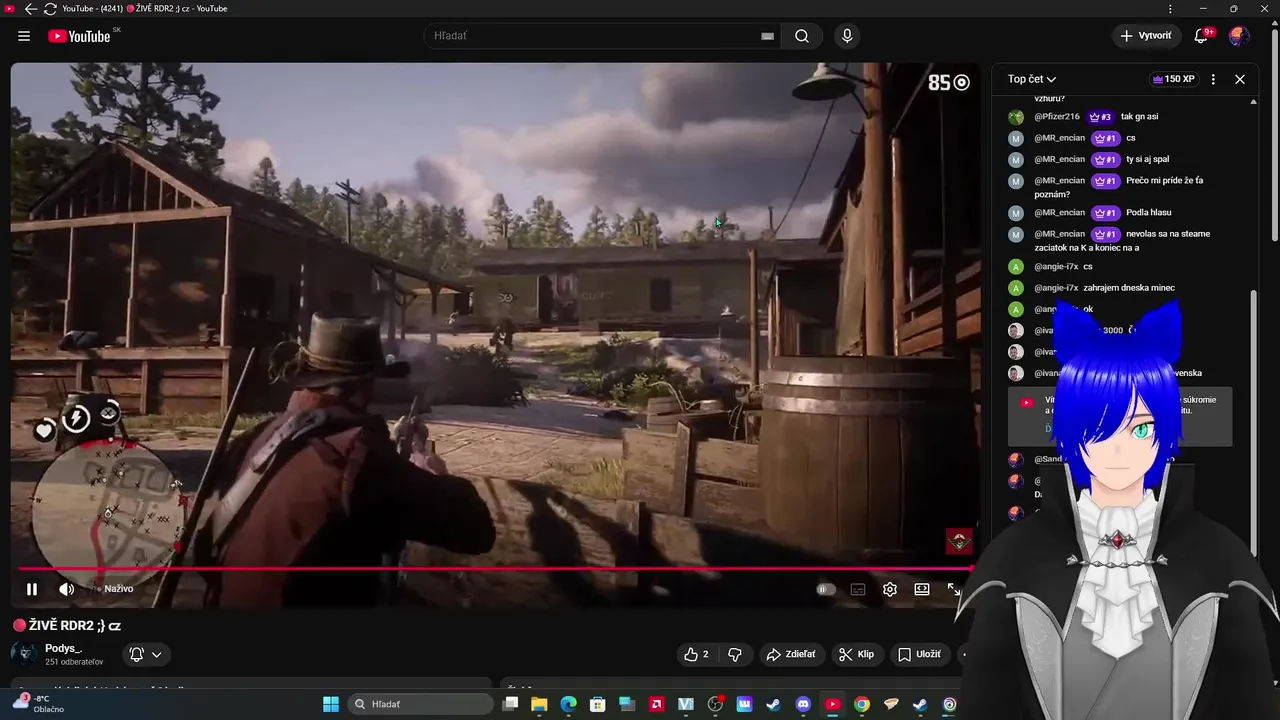Open the weather widget showing -8°C
The image size is (1280, 720).
pyautogui.click(x=40, y=704)
